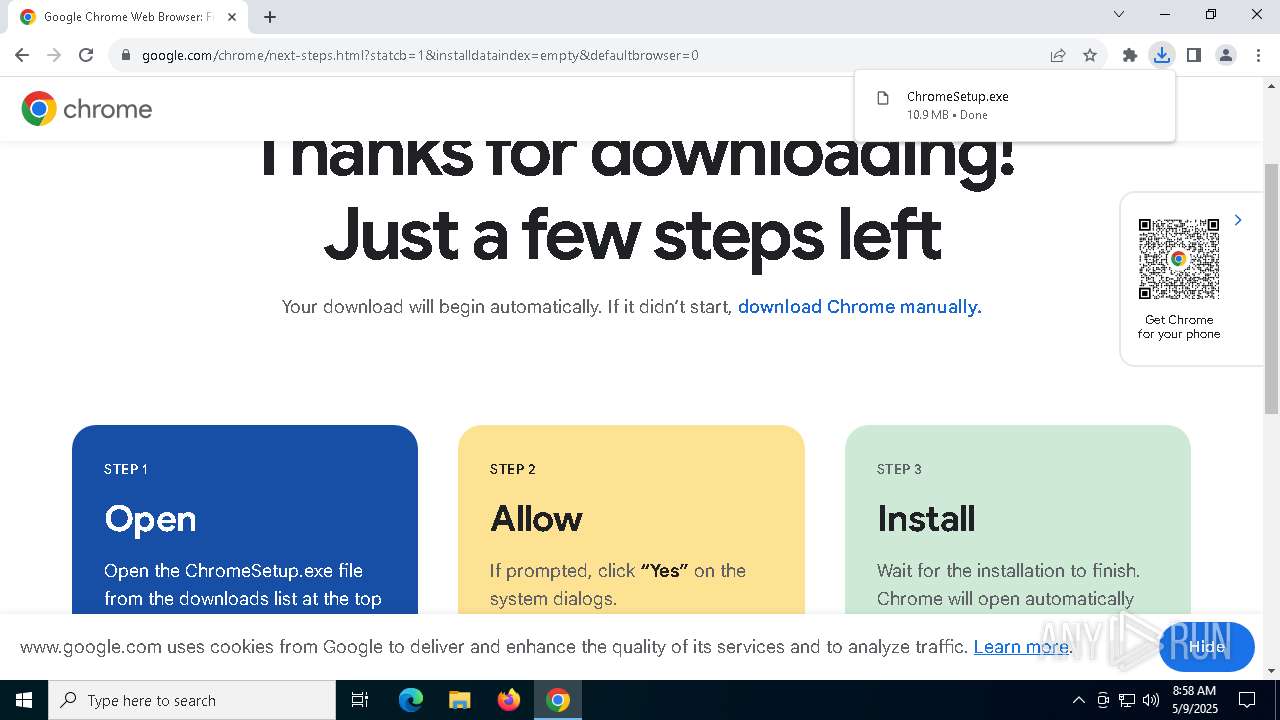Select the Google Chrome Web Browser tab
Image resolution: width=1280 pixels, height=720 pixels.
pos(129,17)
